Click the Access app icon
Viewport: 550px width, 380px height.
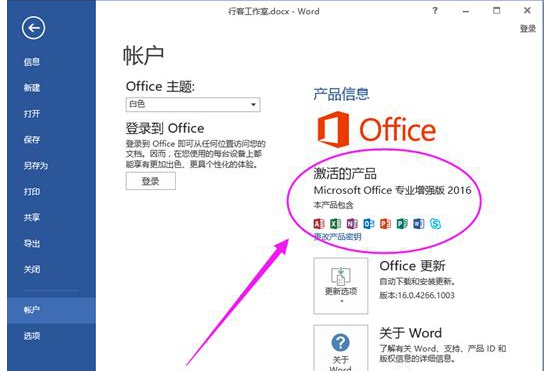[x=318, y=224]
